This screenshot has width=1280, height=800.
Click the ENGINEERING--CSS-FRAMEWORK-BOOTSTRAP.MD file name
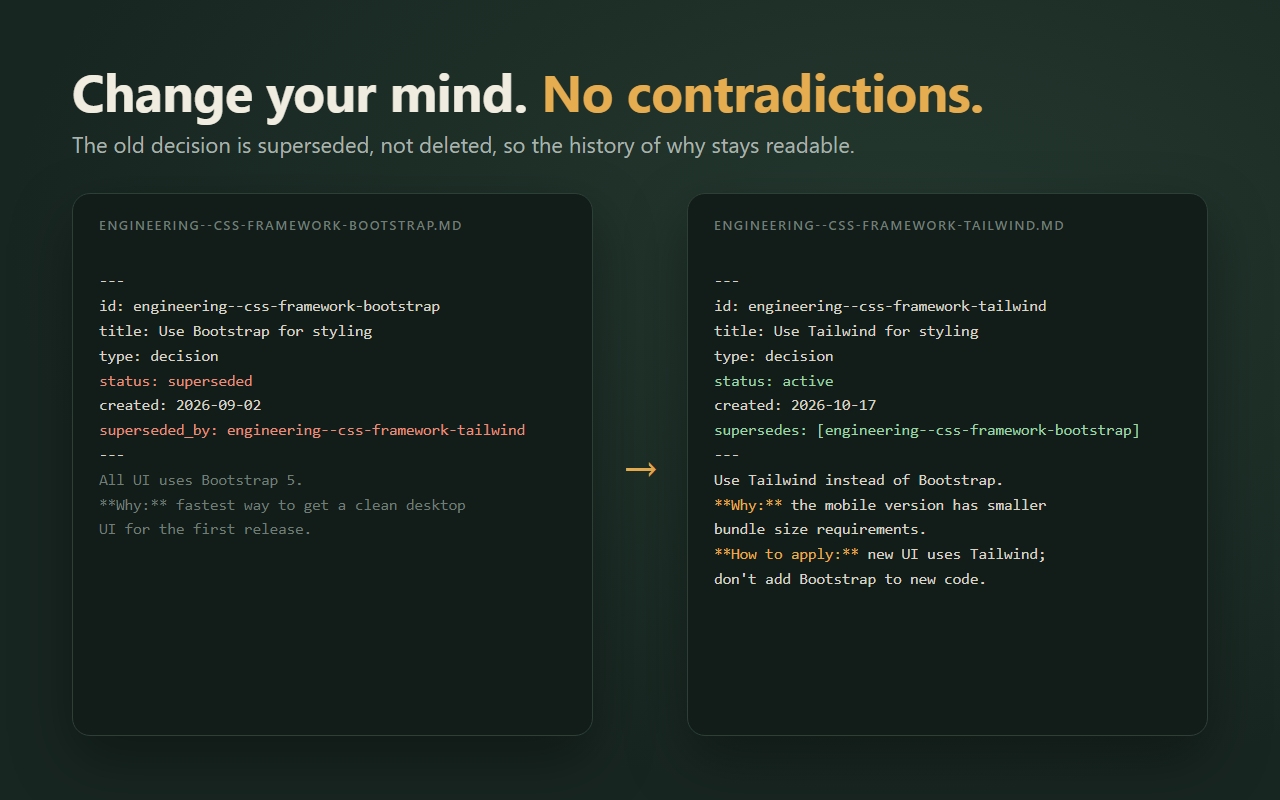click(280, 226)
